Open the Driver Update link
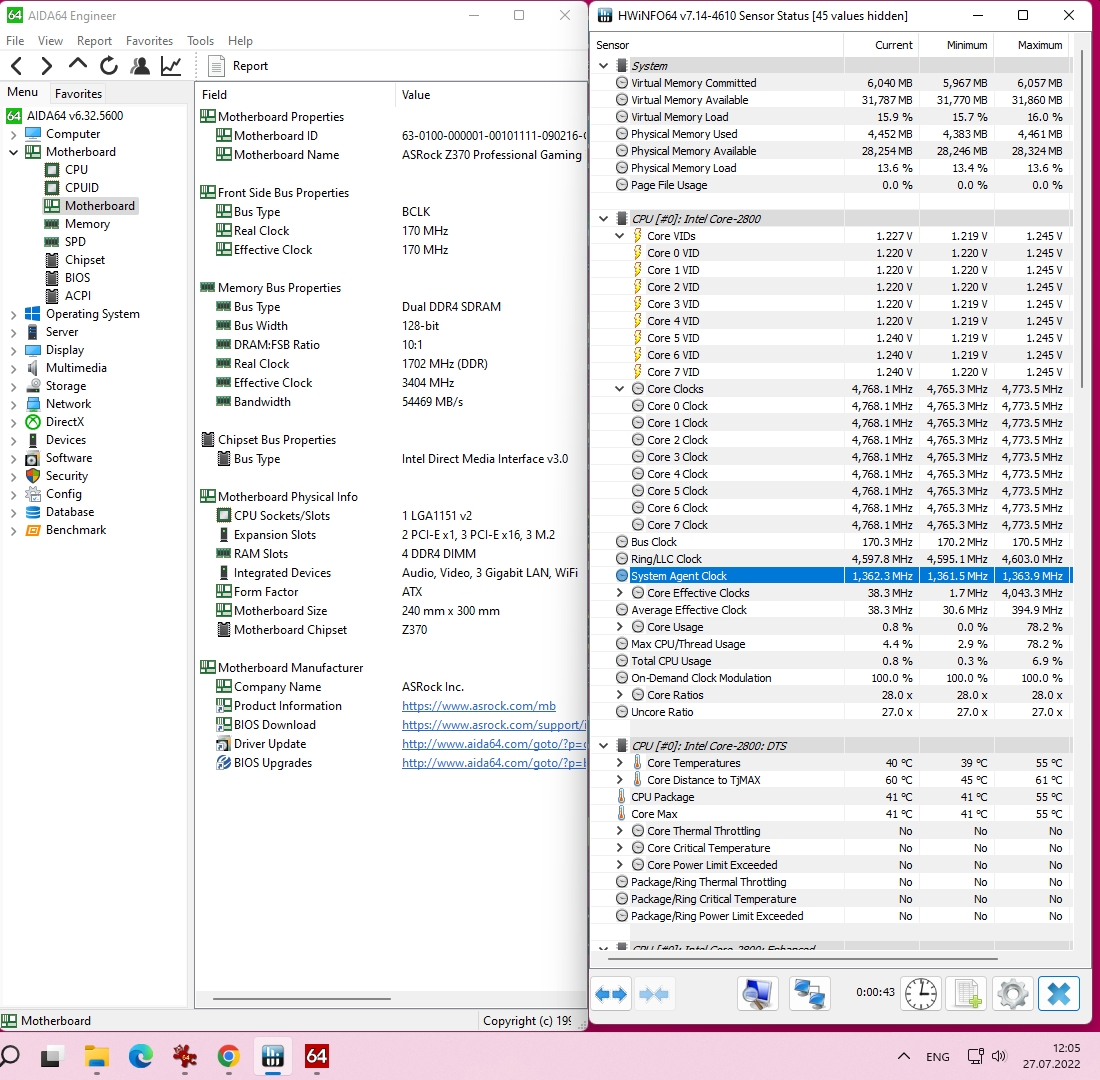Screen dimensions: 1100x1080 click(494, 744)
